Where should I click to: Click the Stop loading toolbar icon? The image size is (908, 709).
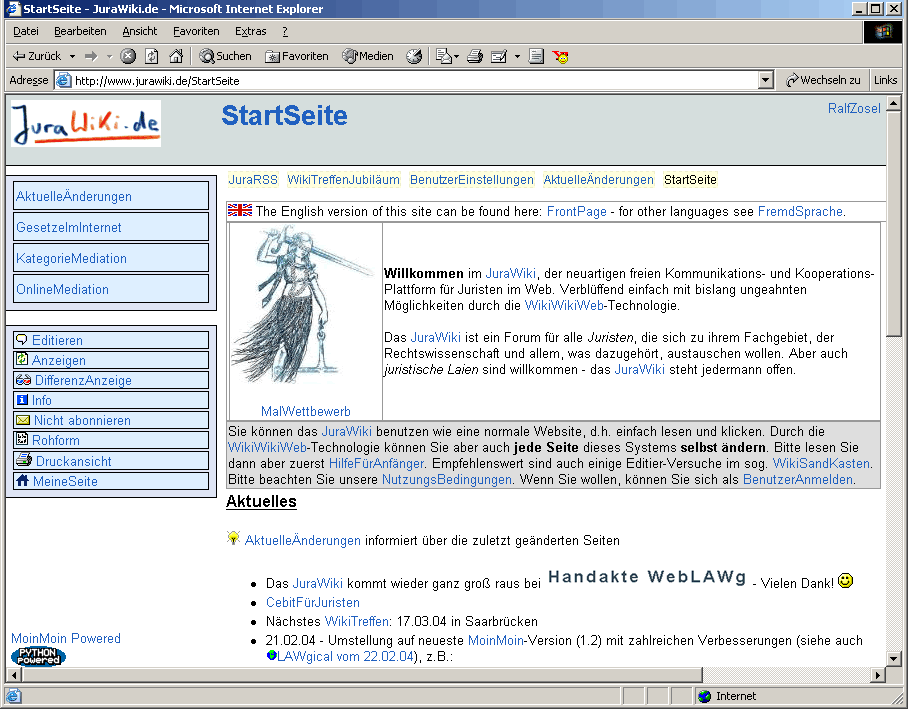(128, 56)
